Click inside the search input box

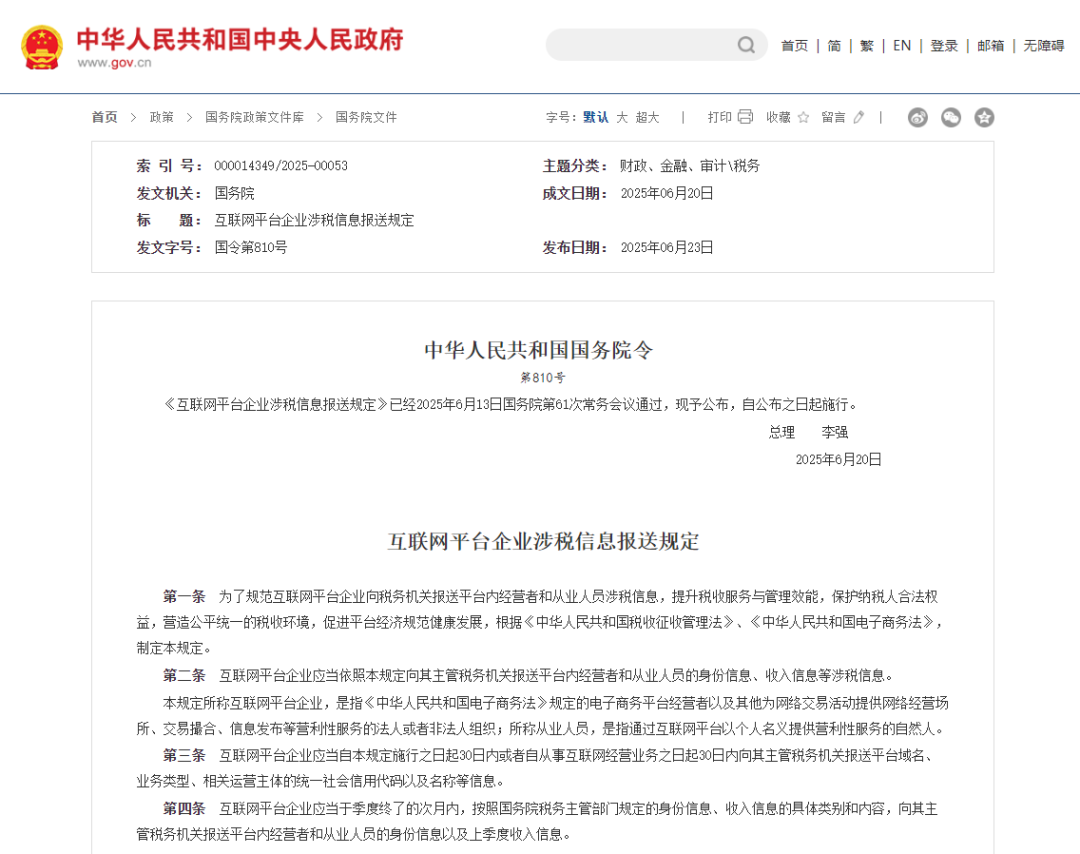tap(640, 45)
